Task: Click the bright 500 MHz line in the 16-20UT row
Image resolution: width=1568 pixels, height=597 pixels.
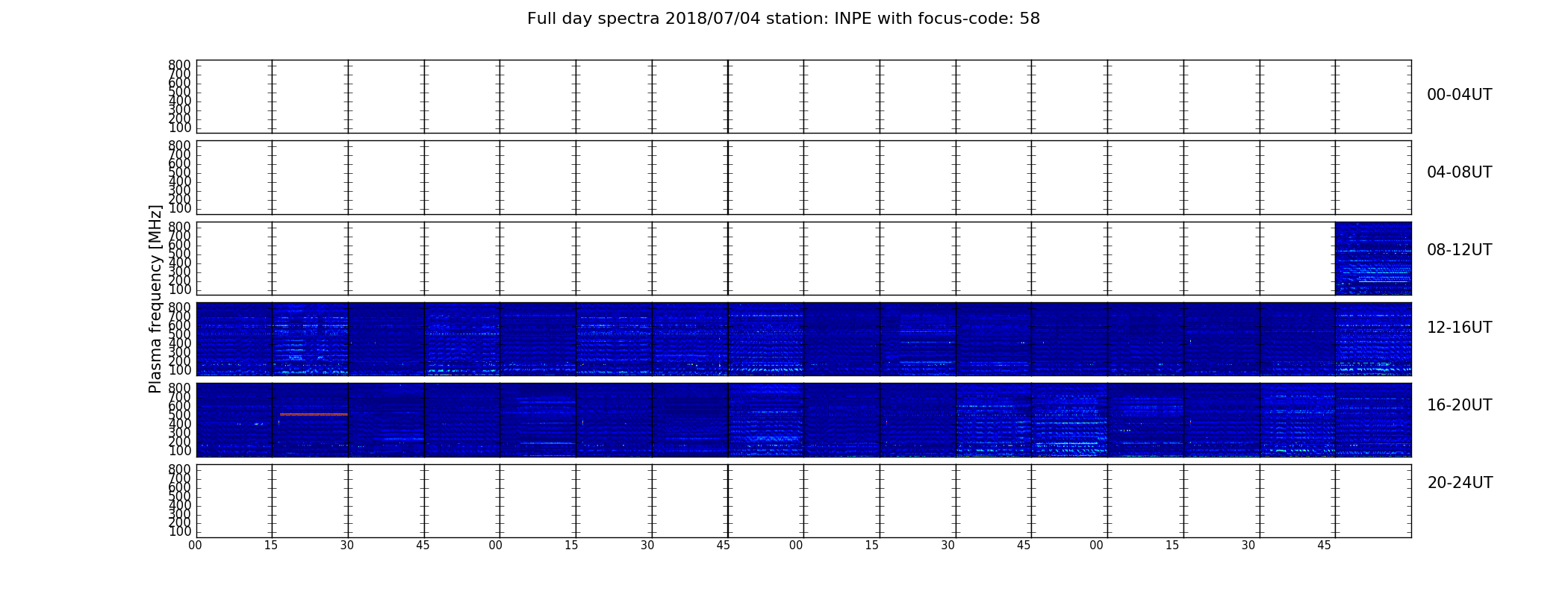Action: (x=314, y=414)
